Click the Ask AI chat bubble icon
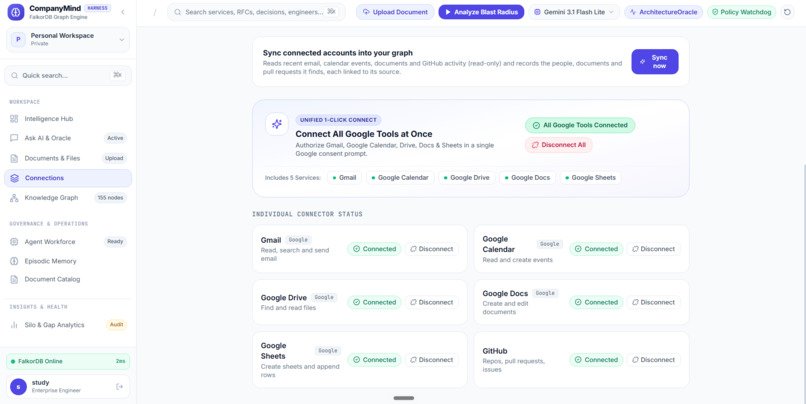This screenshot has height=404, width=806. click(x=14, y=138)
